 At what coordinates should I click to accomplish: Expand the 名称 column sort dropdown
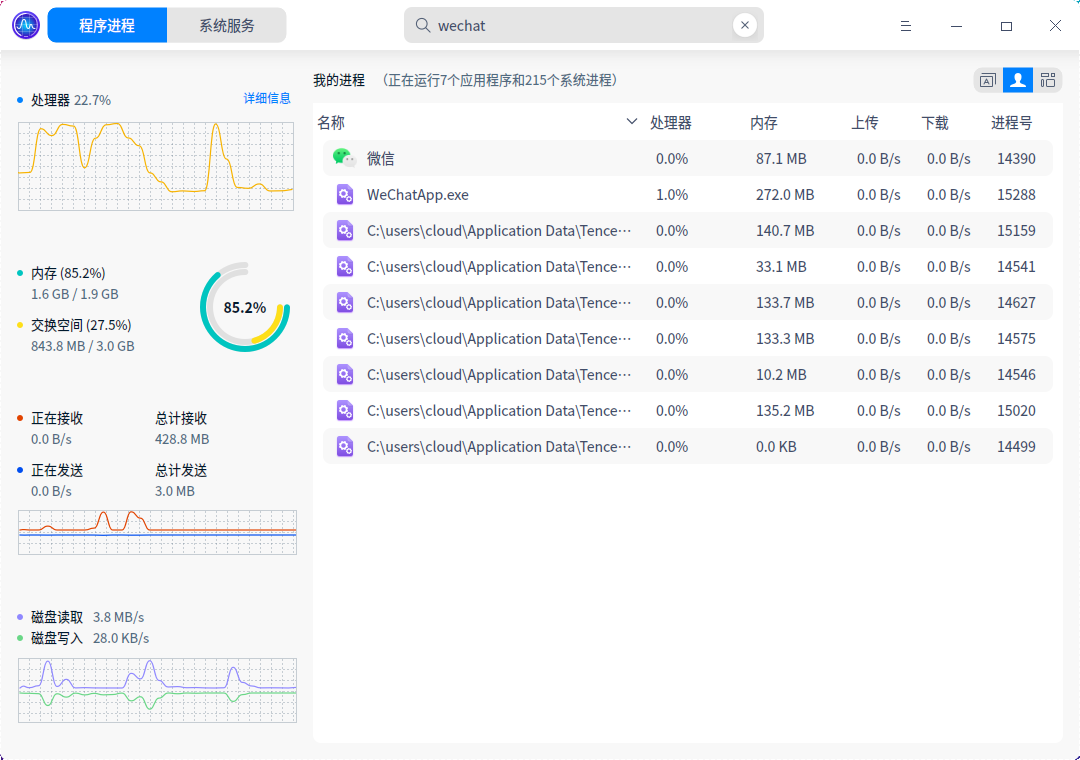pyautogui.click(x=631, y=121)
